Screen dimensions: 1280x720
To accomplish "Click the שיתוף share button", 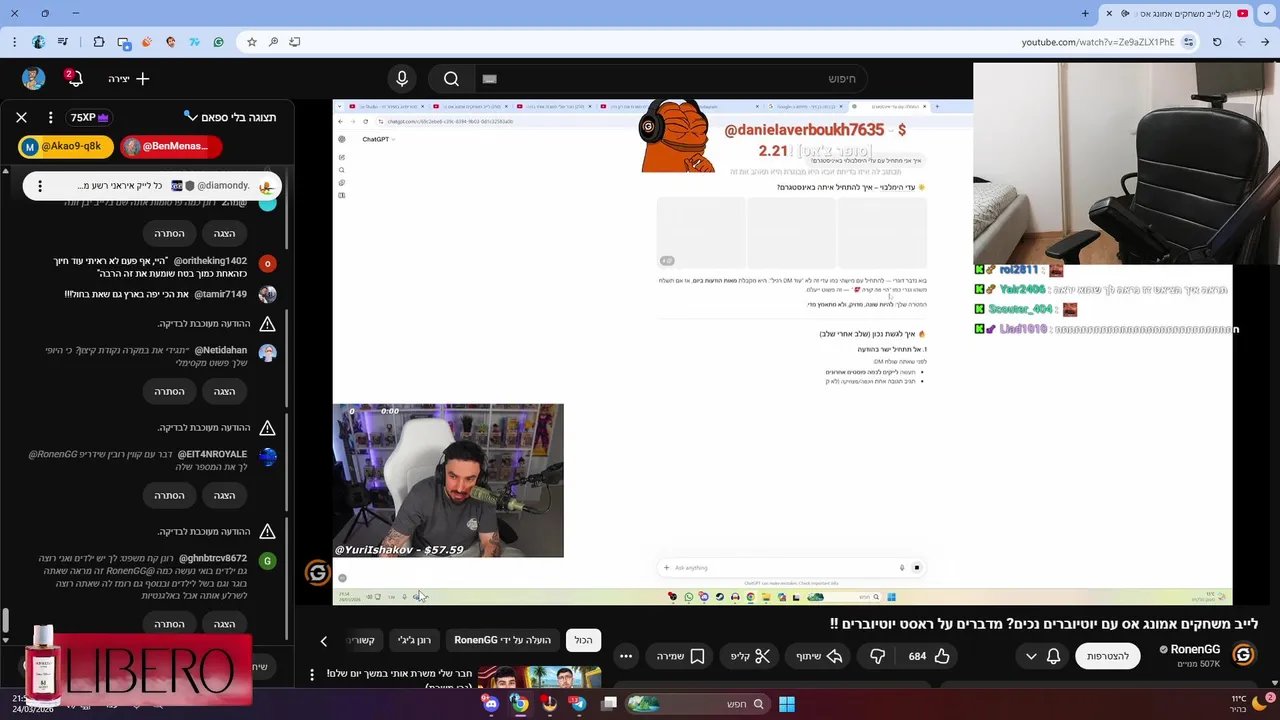I will point(819,656).
